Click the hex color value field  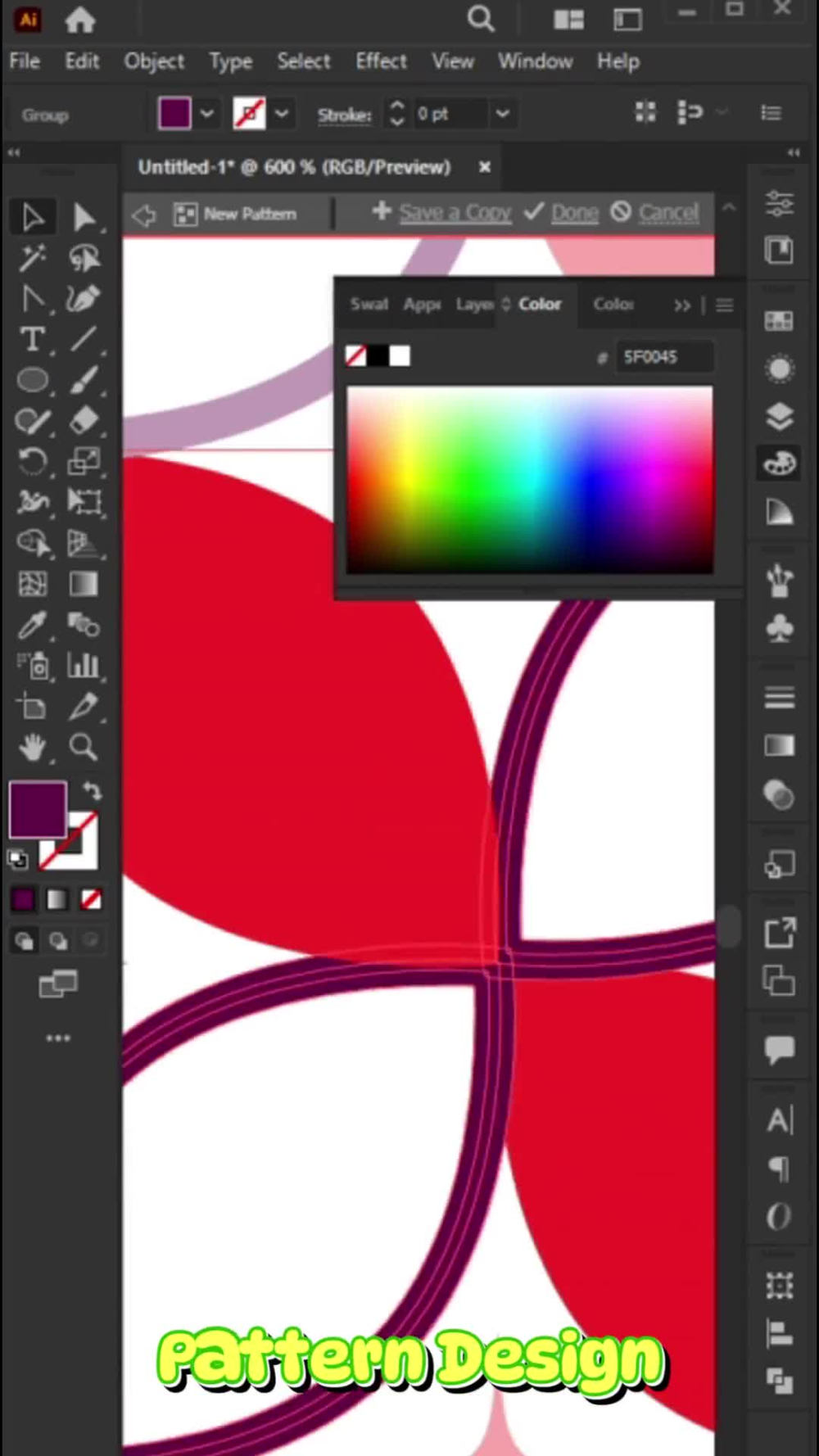664,356
